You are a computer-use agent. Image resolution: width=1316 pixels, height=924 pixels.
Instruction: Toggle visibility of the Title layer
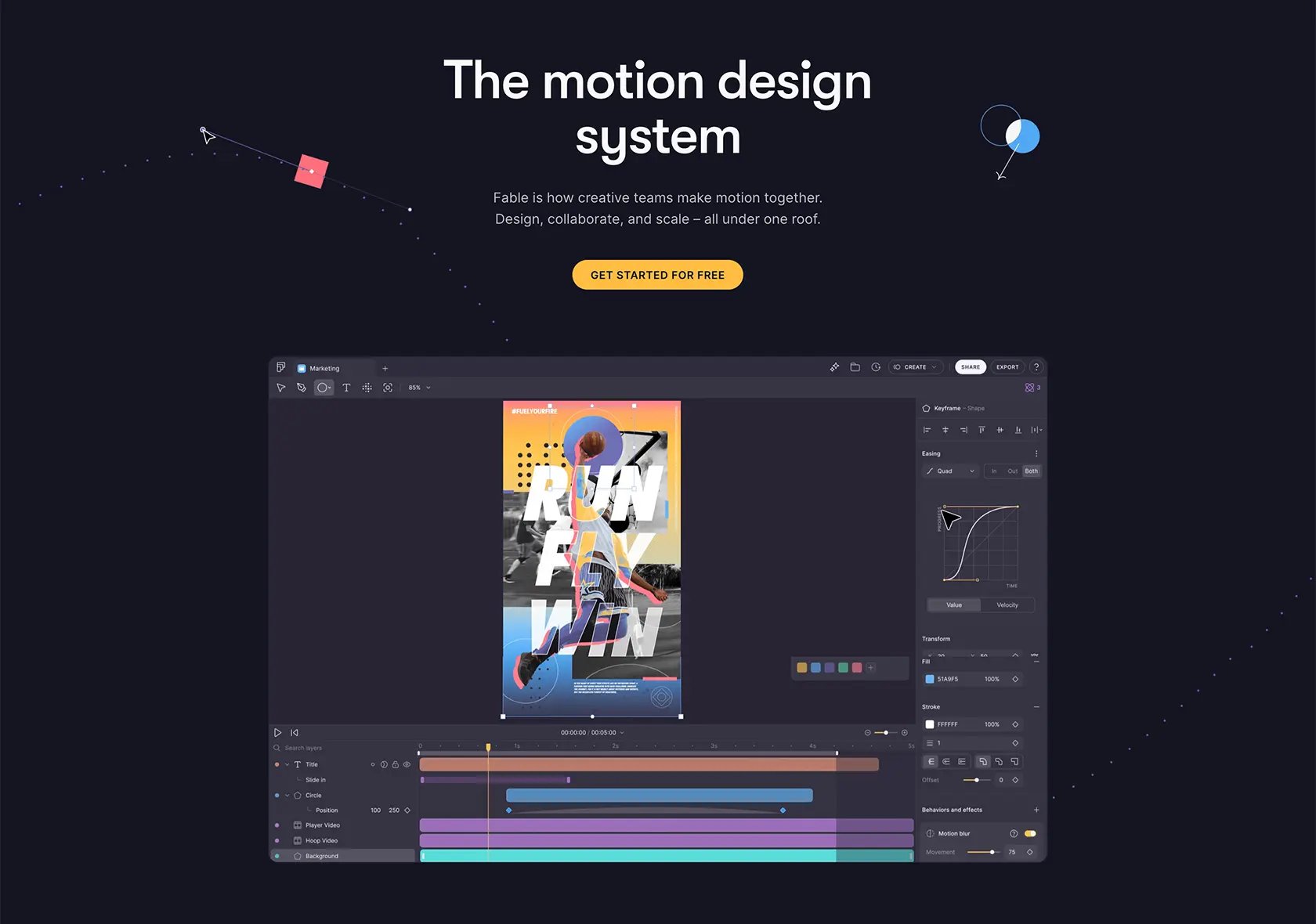click(407, 764)
